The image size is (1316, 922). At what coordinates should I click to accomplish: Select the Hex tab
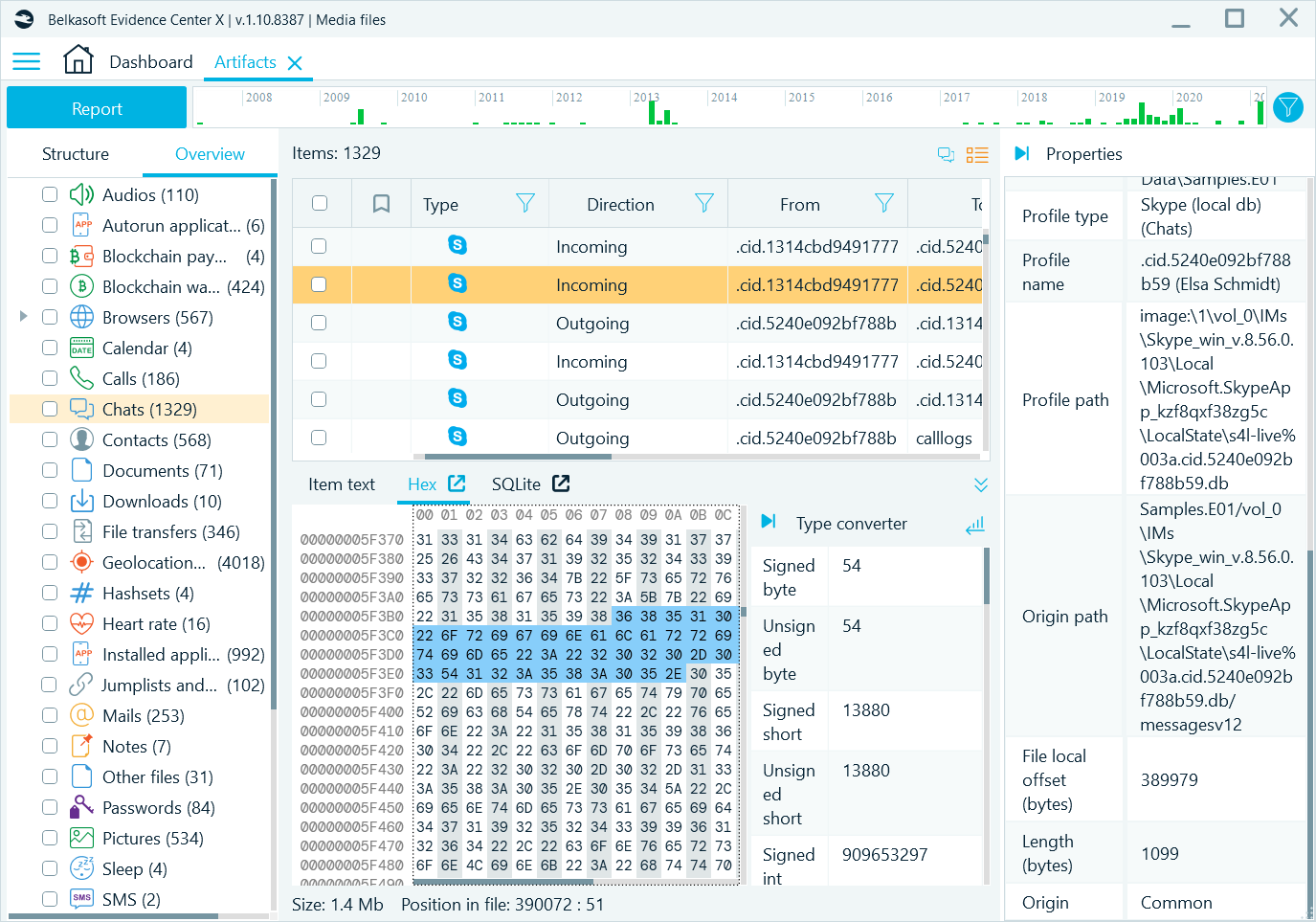(x=422, y=484)
